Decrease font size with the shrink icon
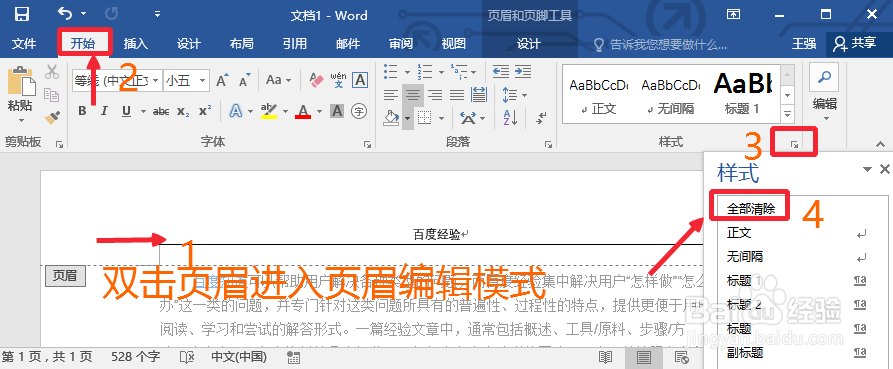The width and height of the screenshot is (893, 369). (x=244, y=80)
